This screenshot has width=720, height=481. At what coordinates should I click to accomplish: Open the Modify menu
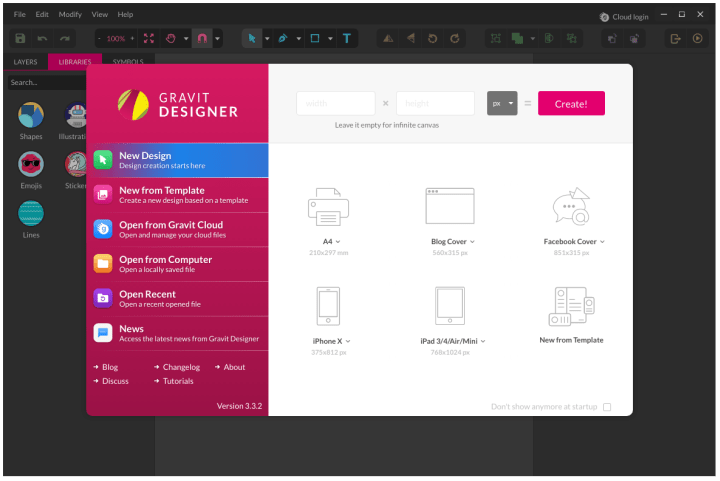click(x=70, y=15)
